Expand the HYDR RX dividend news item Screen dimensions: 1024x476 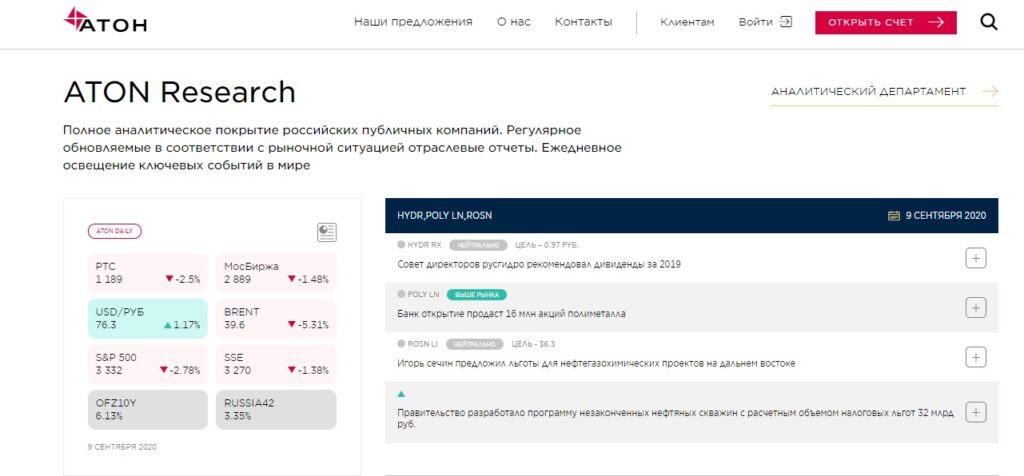[x=976, y=259]
